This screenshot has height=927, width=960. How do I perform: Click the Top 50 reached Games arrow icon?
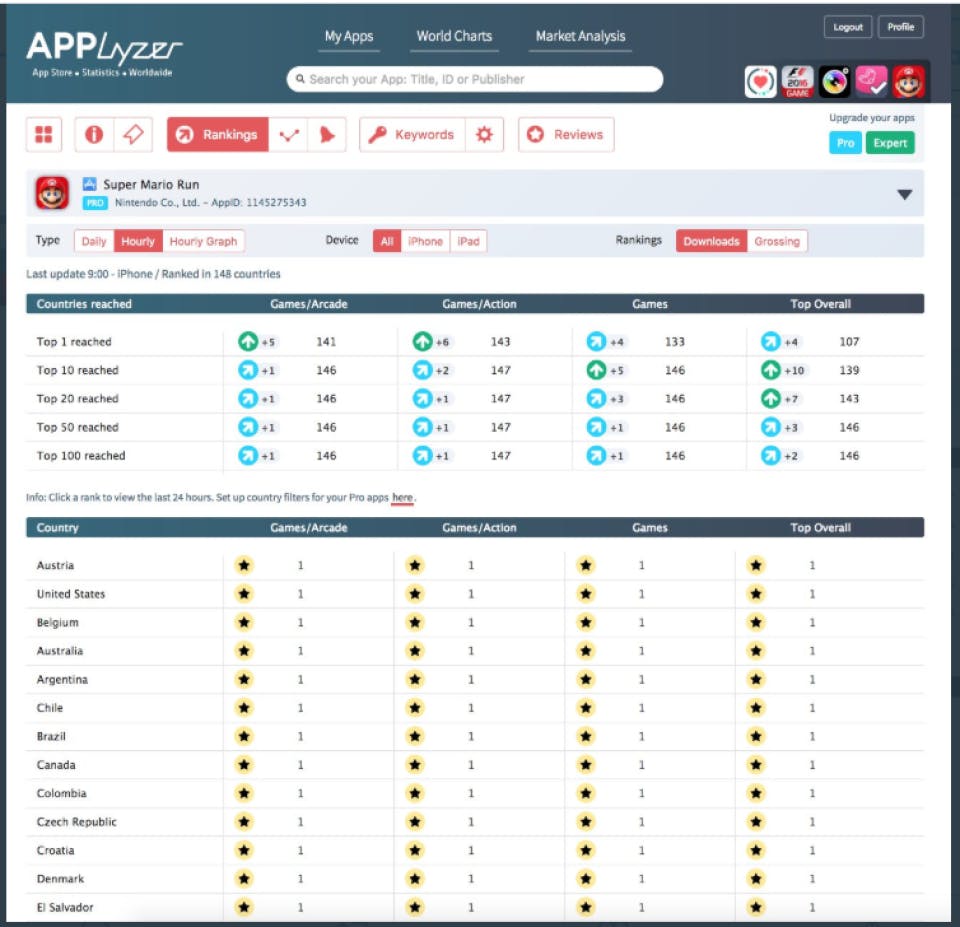(596, 427)
